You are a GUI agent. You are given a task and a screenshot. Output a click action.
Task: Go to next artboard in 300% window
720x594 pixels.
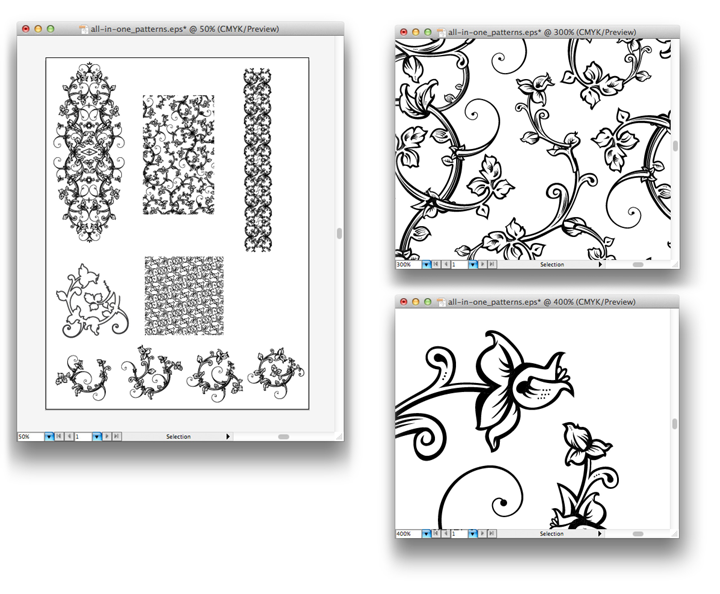pyautogui.click(x=482, y=265)
